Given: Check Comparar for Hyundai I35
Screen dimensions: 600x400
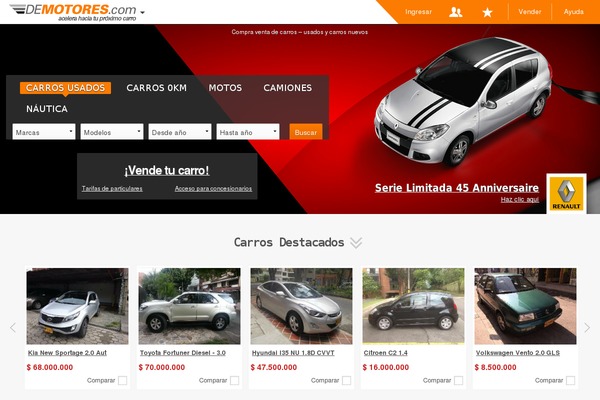Looking at the screenshot, I should point(347,380).
